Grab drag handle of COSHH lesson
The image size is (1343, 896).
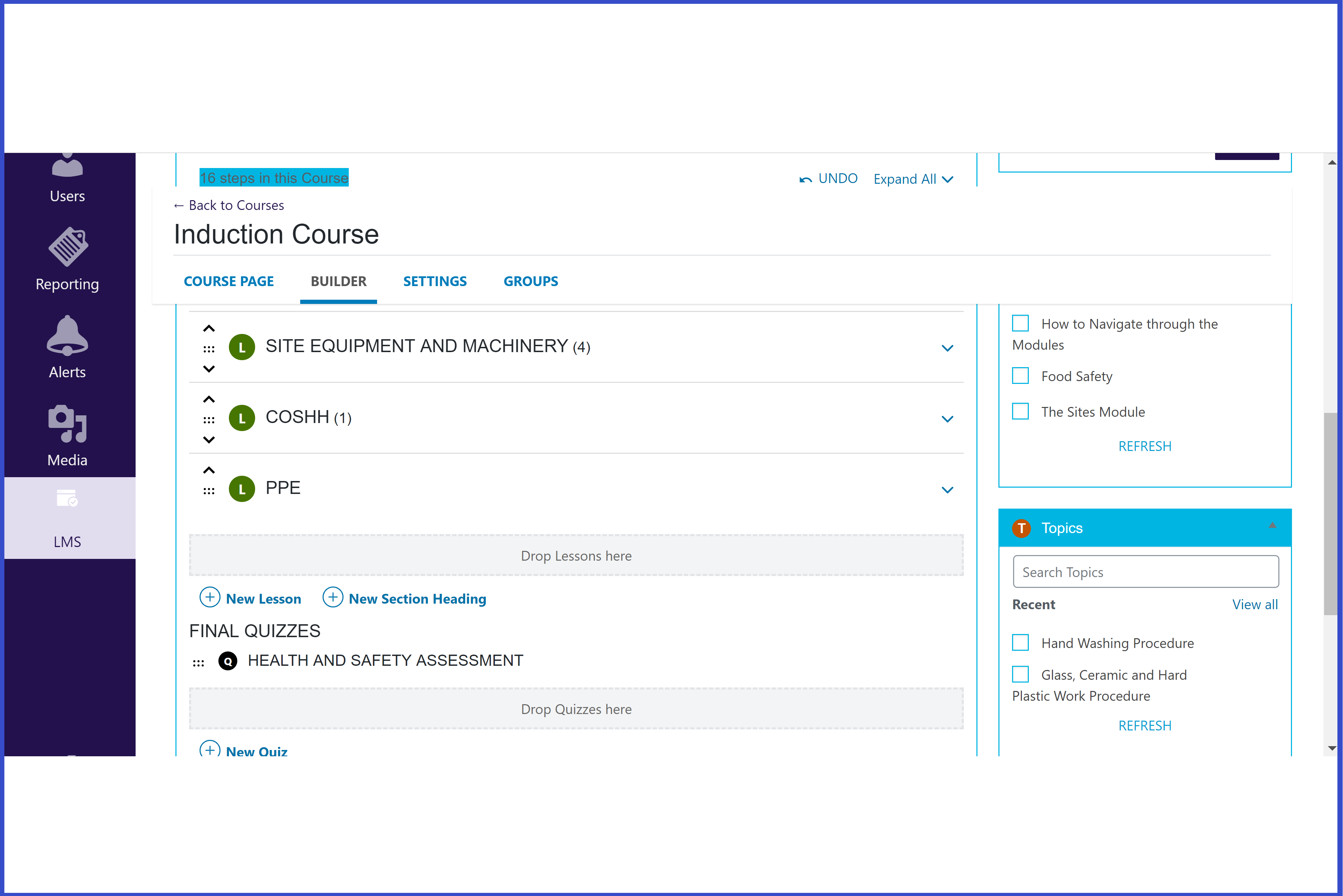click(209, 420)
